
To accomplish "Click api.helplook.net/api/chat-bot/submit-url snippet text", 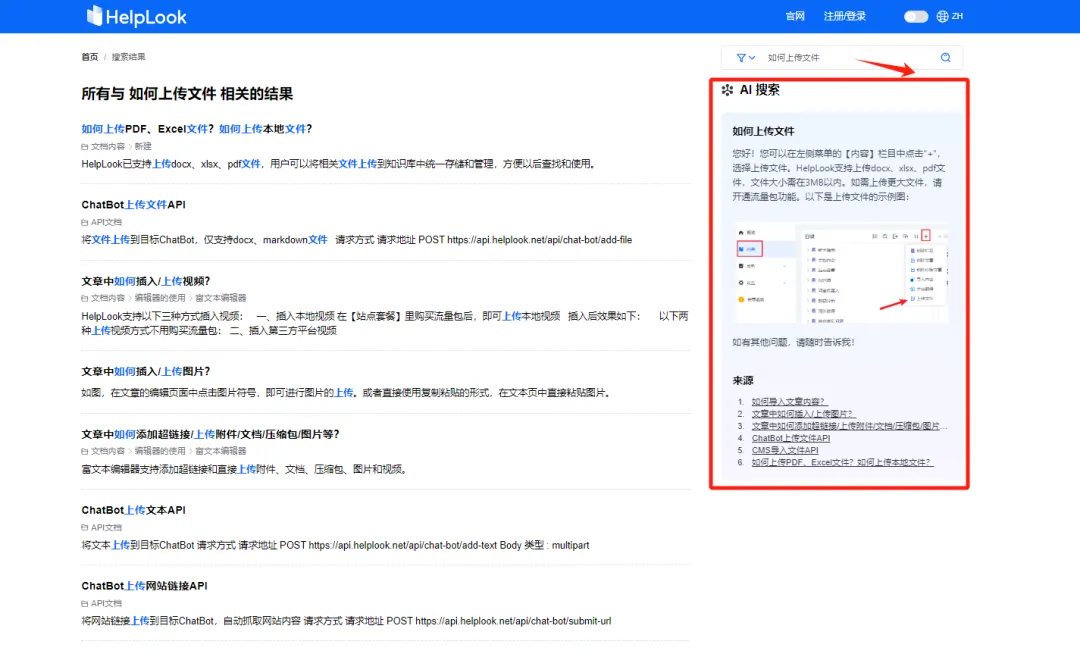I will [x=513, y=620].
